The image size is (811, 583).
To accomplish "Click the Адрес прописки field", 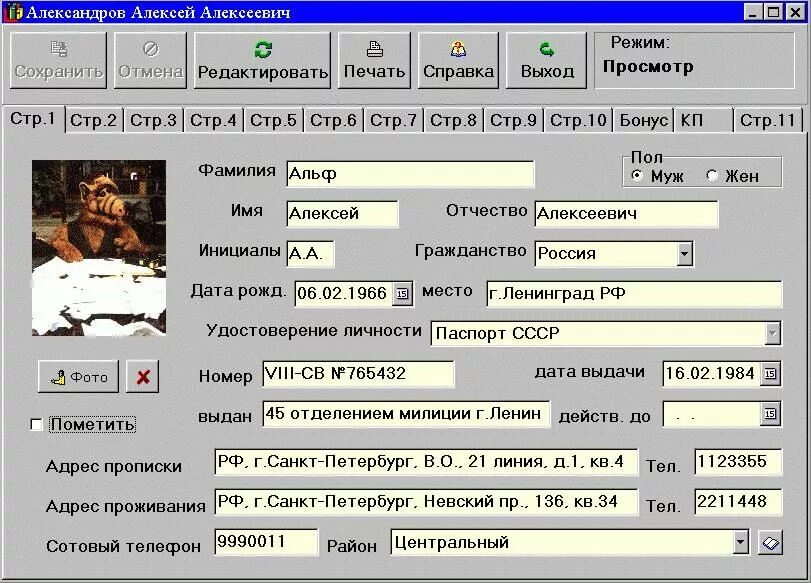I will point(426,462).
